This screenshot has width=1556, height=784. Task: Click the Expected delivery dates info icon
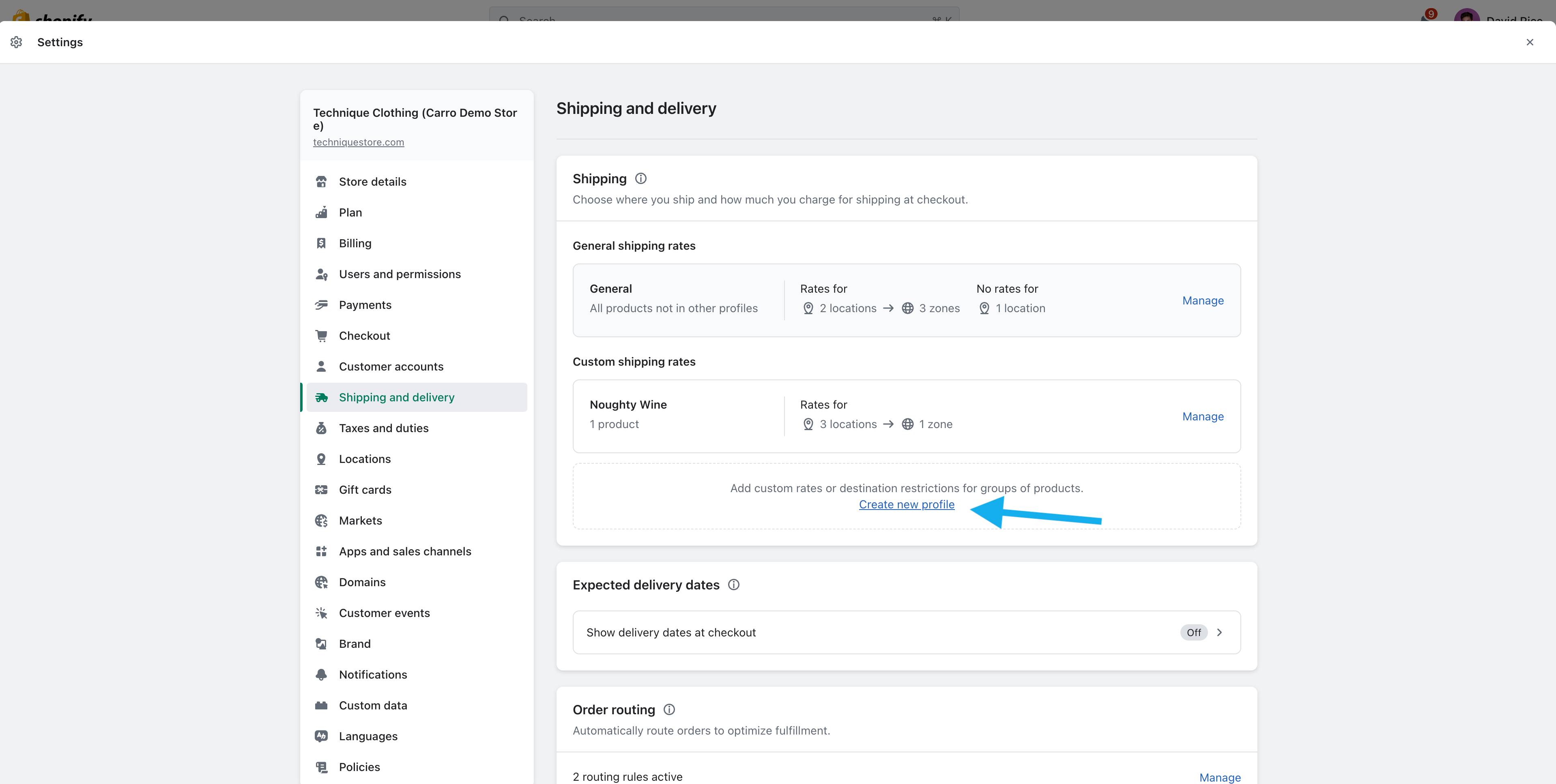pyautogui.click(x=733, y=585)
